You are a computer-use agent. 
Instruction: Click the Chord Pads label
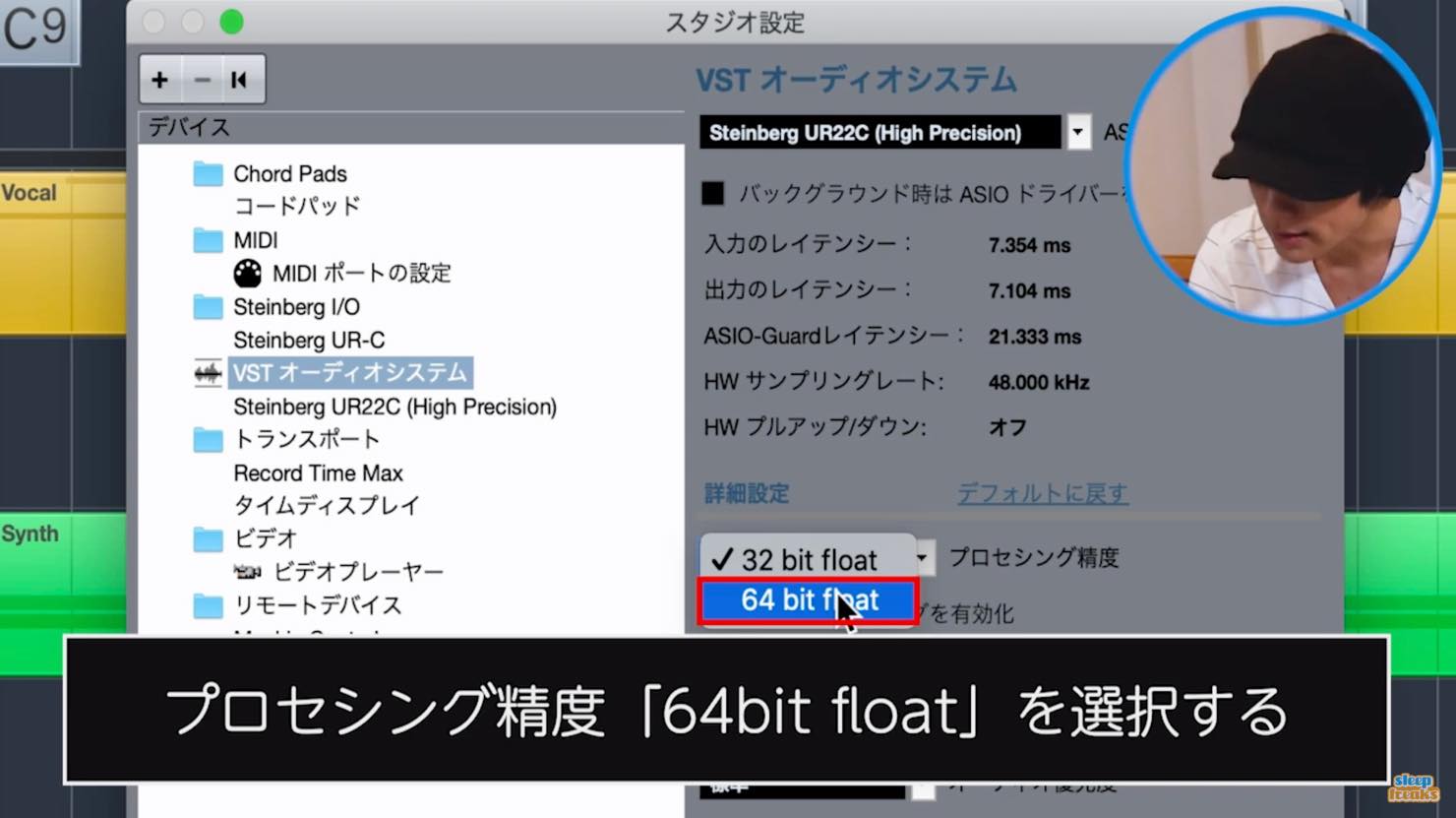click(290, 174)
